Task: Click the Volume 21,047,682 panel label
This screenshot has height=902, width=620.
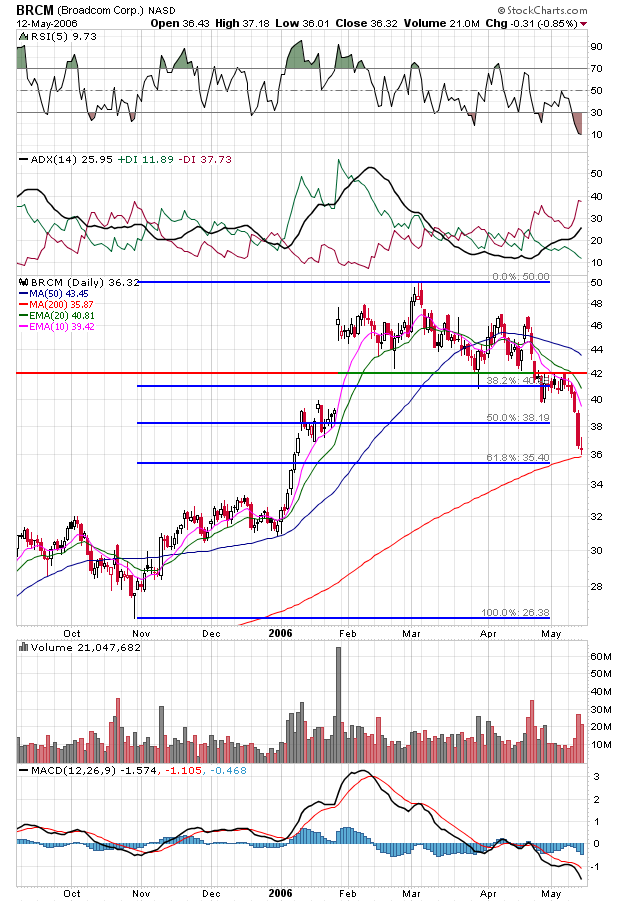Action: click(86, 647)
